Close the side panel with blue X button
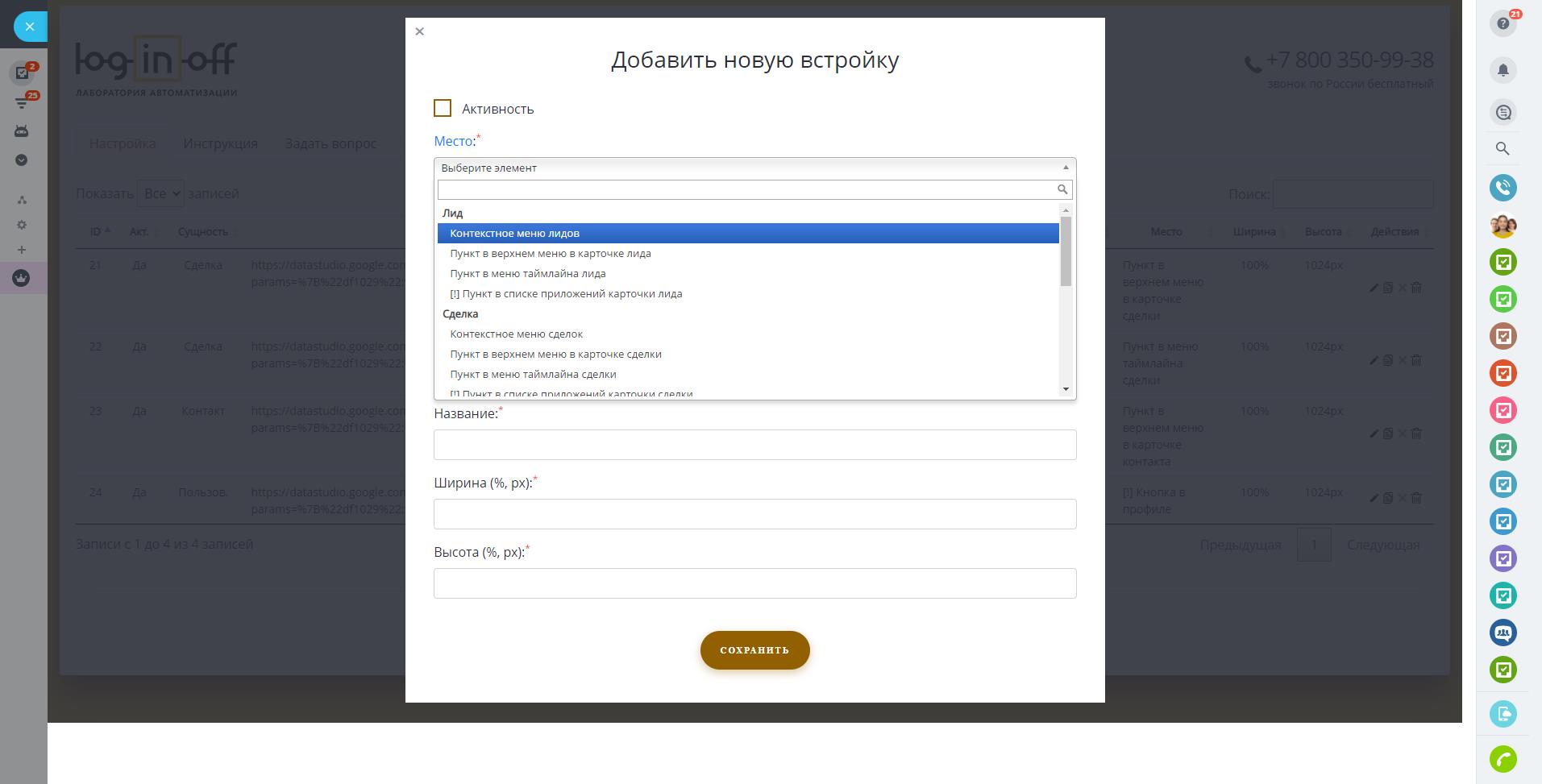The image size is (1542, 784). [x=30, y=27]
